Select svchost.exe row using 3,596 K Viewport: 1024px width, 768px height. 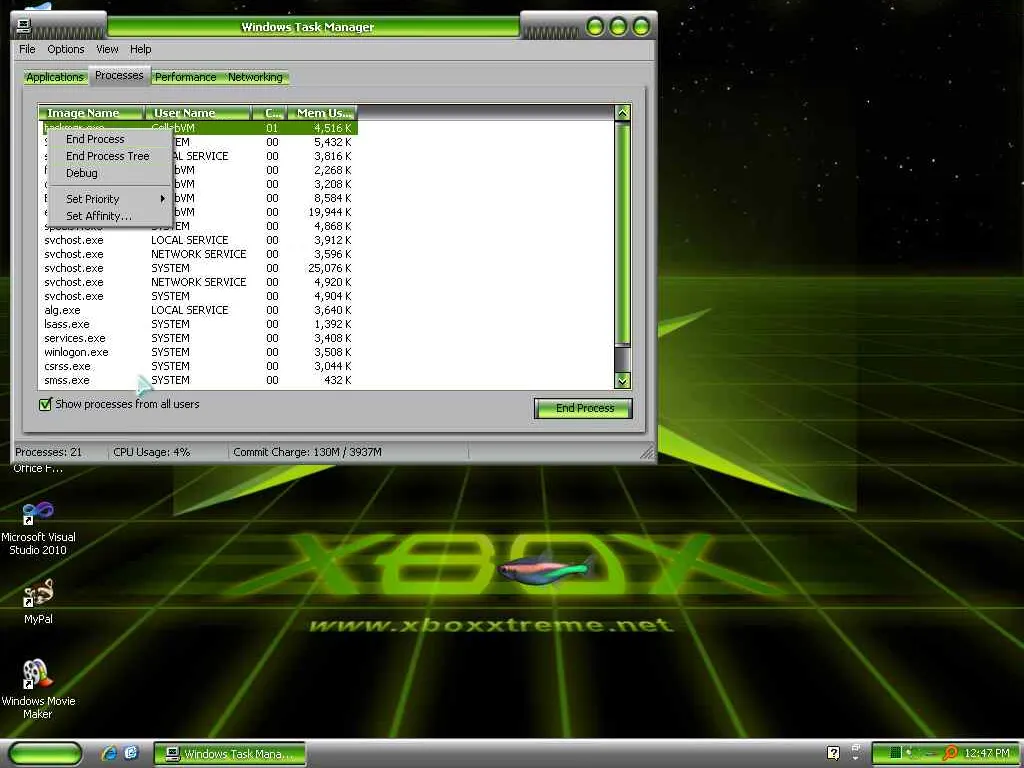click(198, 254)
